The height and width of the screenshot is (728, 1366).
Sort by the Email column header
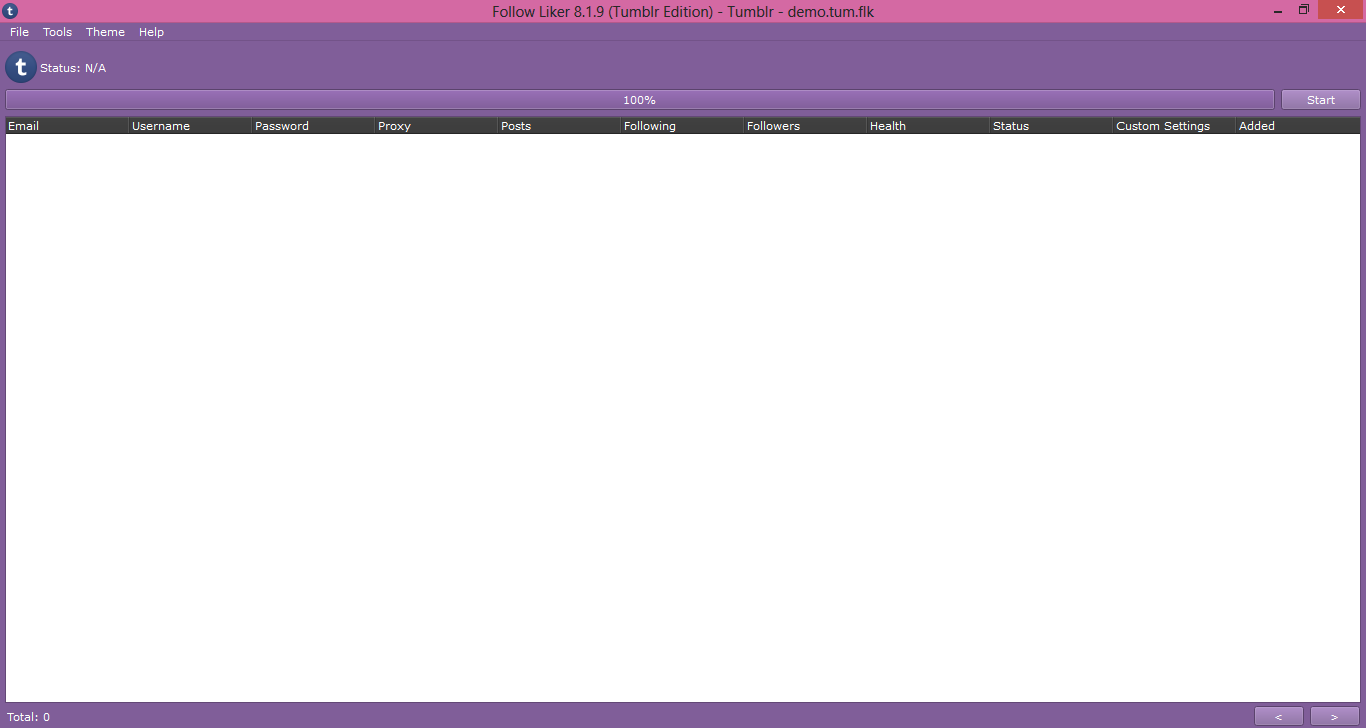pyautogui.click(x=67, y=126)
